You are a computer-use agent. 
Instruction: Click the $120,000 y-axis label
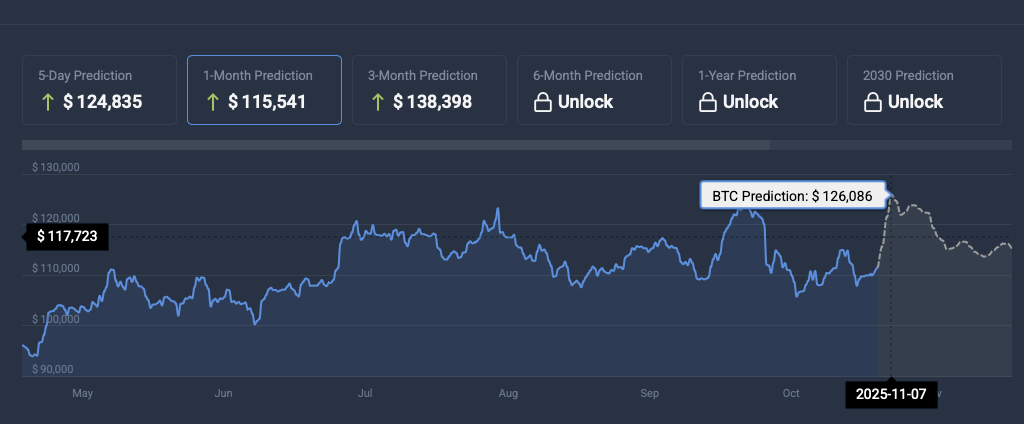pyautogui.click(x=56, y=218)
